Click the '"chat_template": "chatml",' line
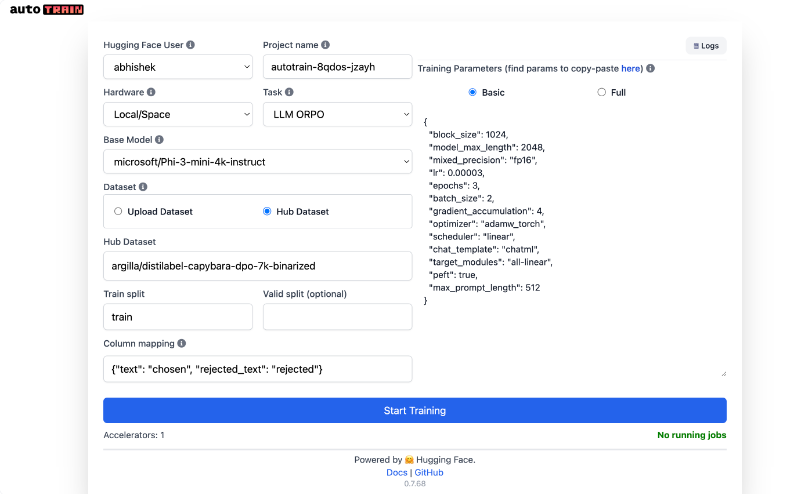The width and height of the screenshot is (803, 494). pyautogui.click(x=484, y=250)
